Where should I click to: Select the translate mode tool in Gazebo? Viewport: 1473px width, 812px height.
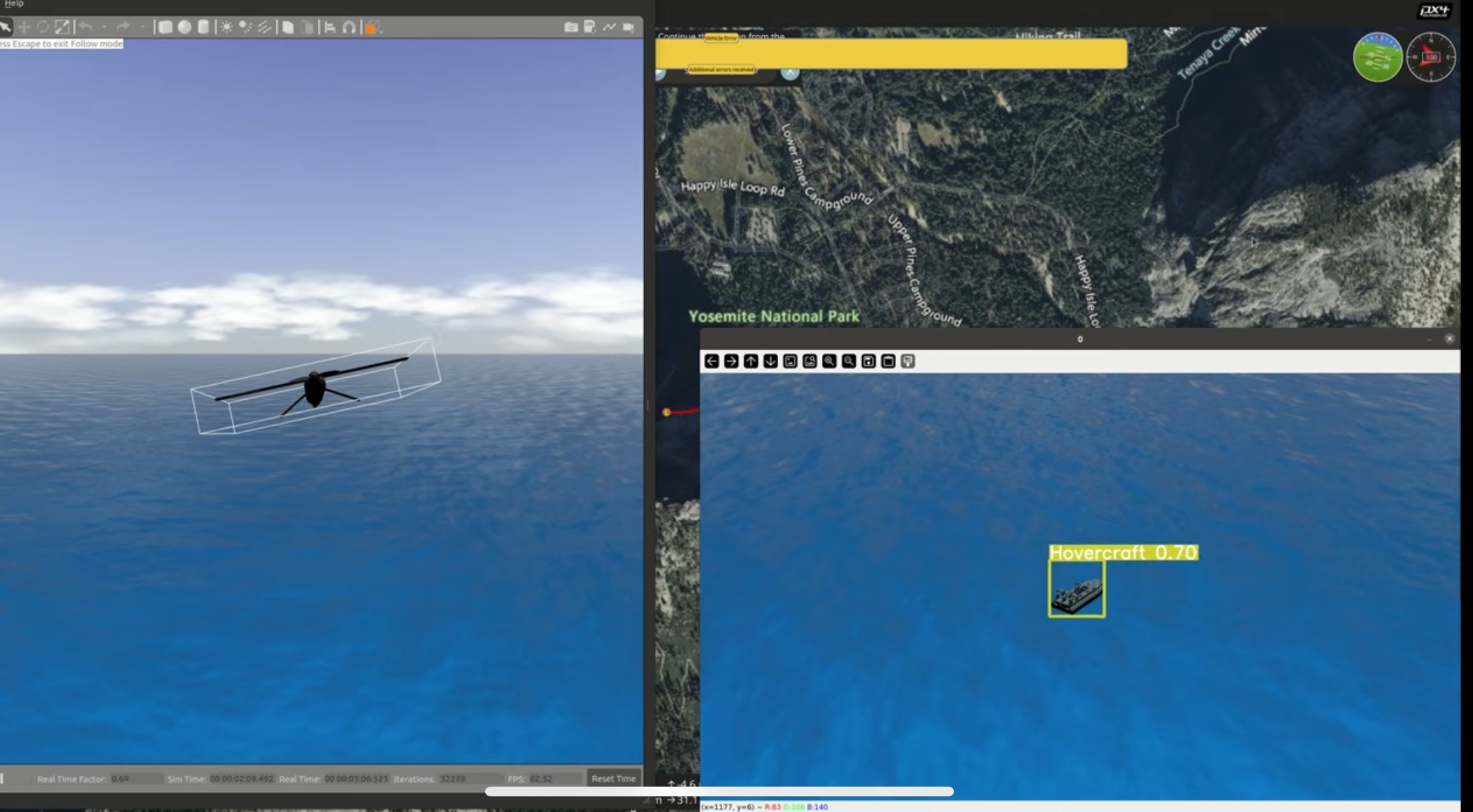24,27
